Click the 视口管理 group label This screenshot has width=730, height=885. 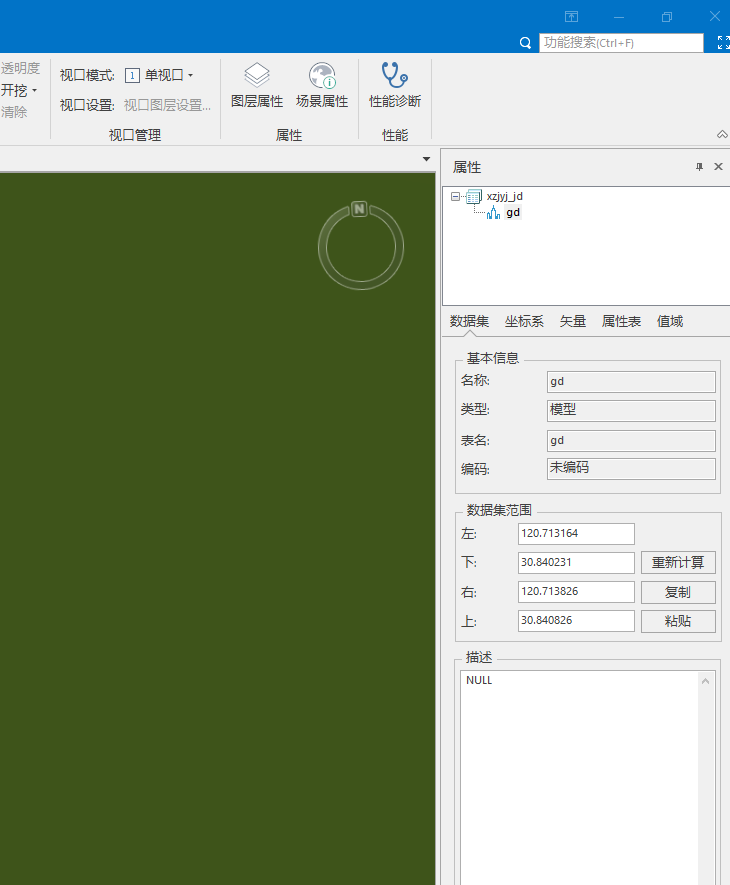coord(135,135)
